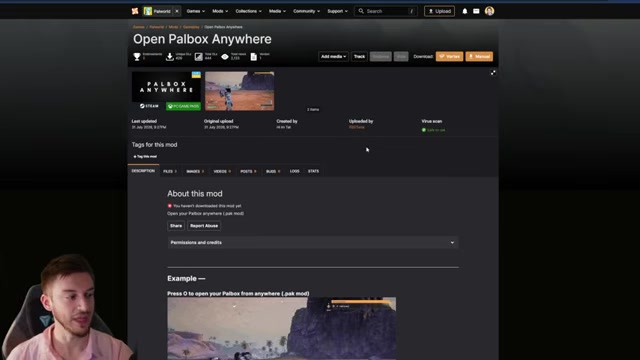Viewport: 640px width, 360px height.
Task: Select the unique downloads arrow icon
Action: coord(169,57)
